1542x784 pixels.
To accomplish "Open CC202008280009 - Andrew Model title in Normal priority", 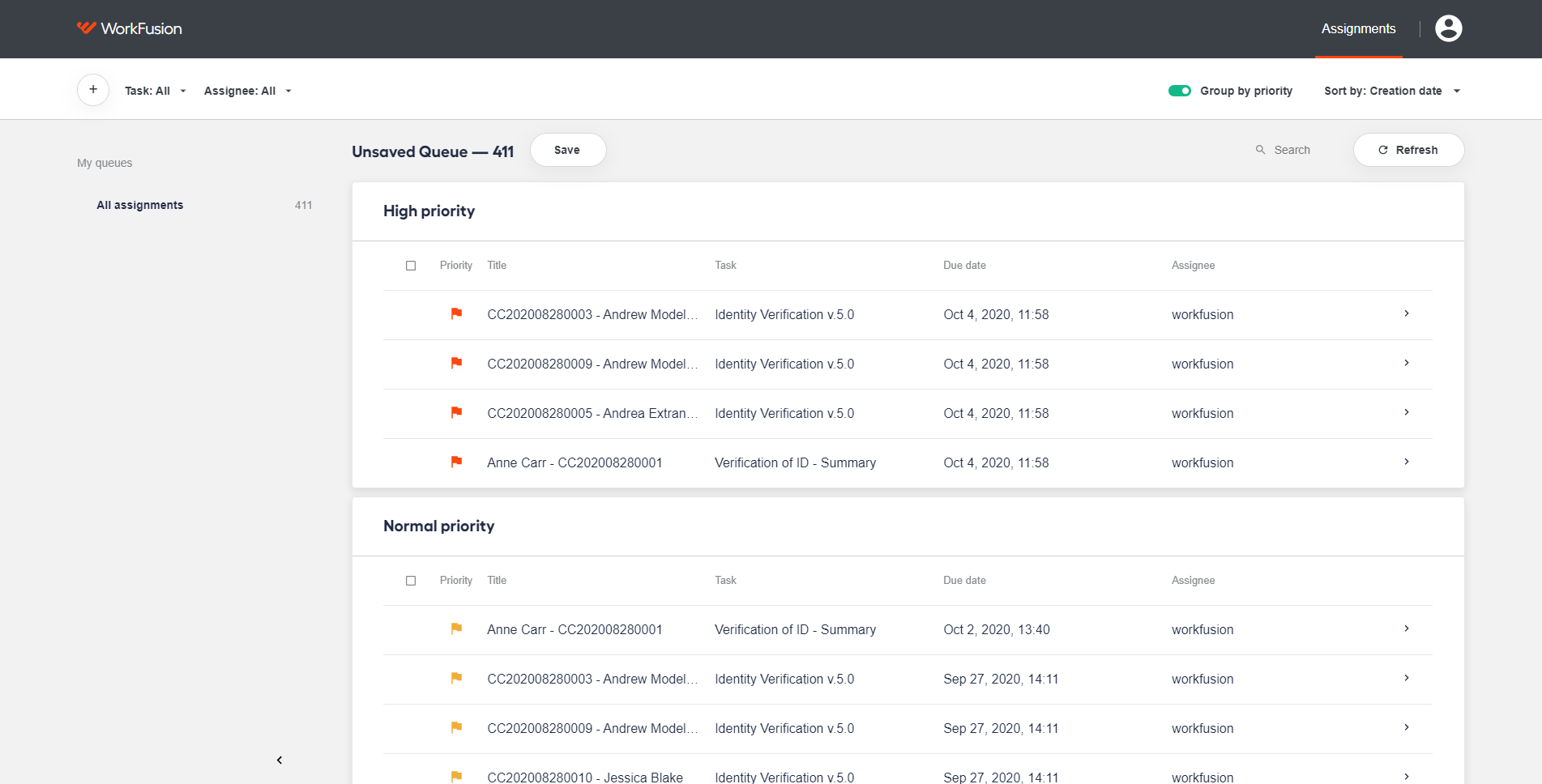I will pyautogui.click(x=592, y=728).
